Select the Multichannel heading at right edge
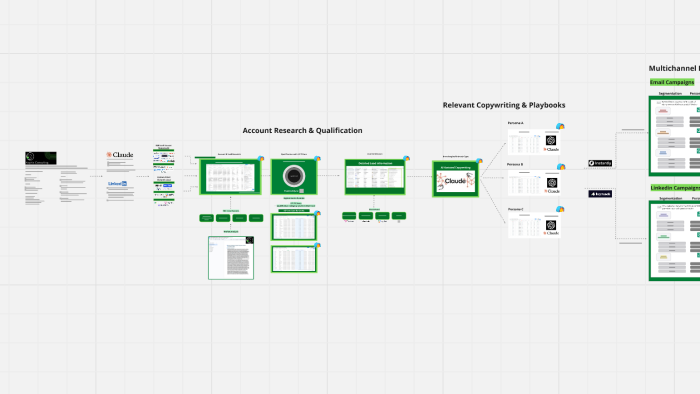Image resolution: width=700 pixels, height=394 pixels. (x=674, y=68)
